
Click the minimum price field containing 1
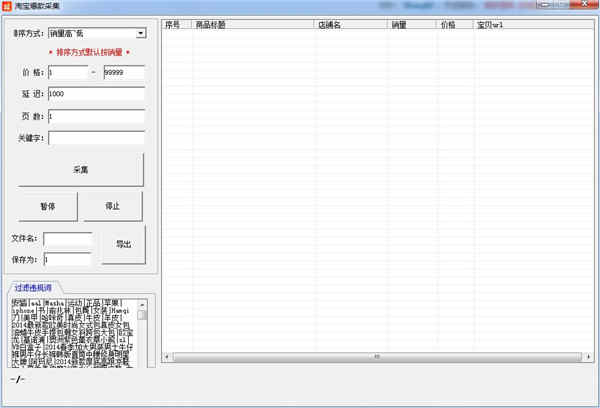point(68,72)
